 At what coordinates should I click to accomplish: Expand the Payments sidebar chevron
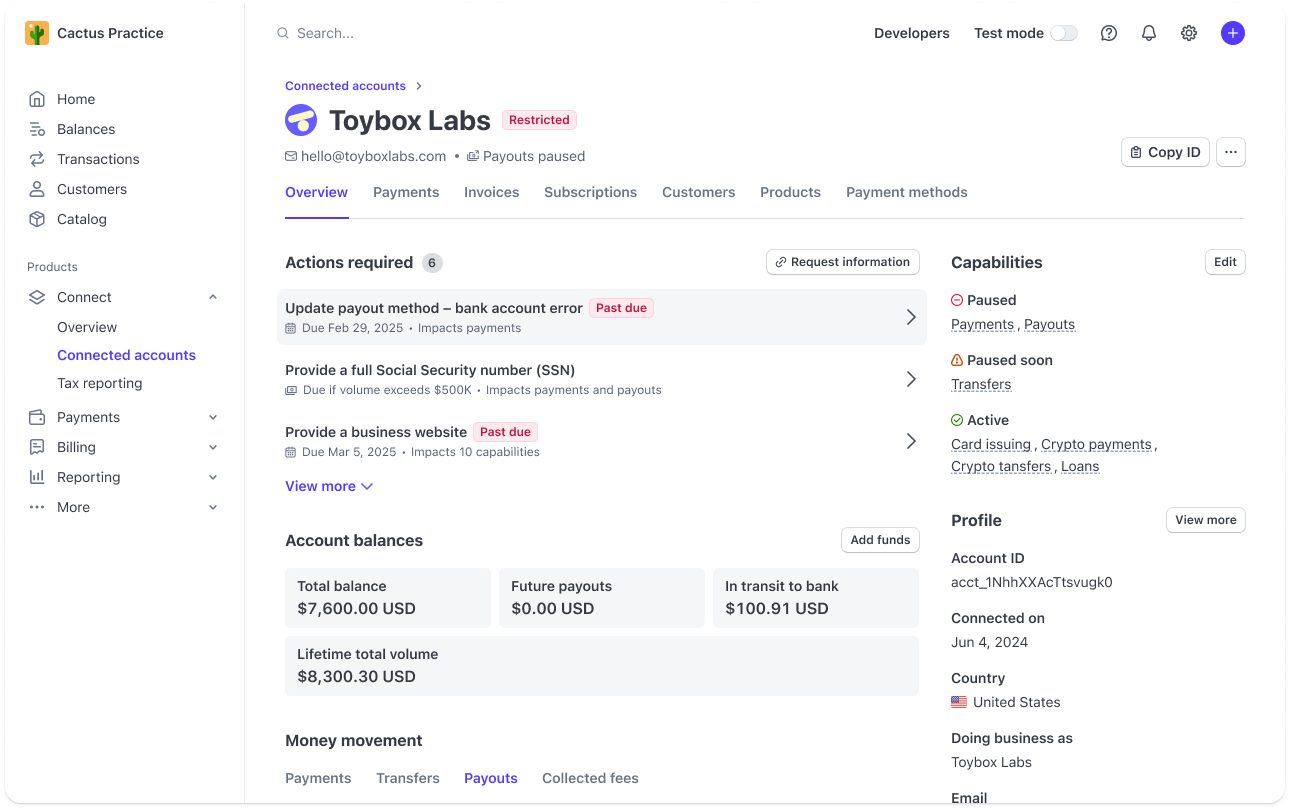(213, 417)
